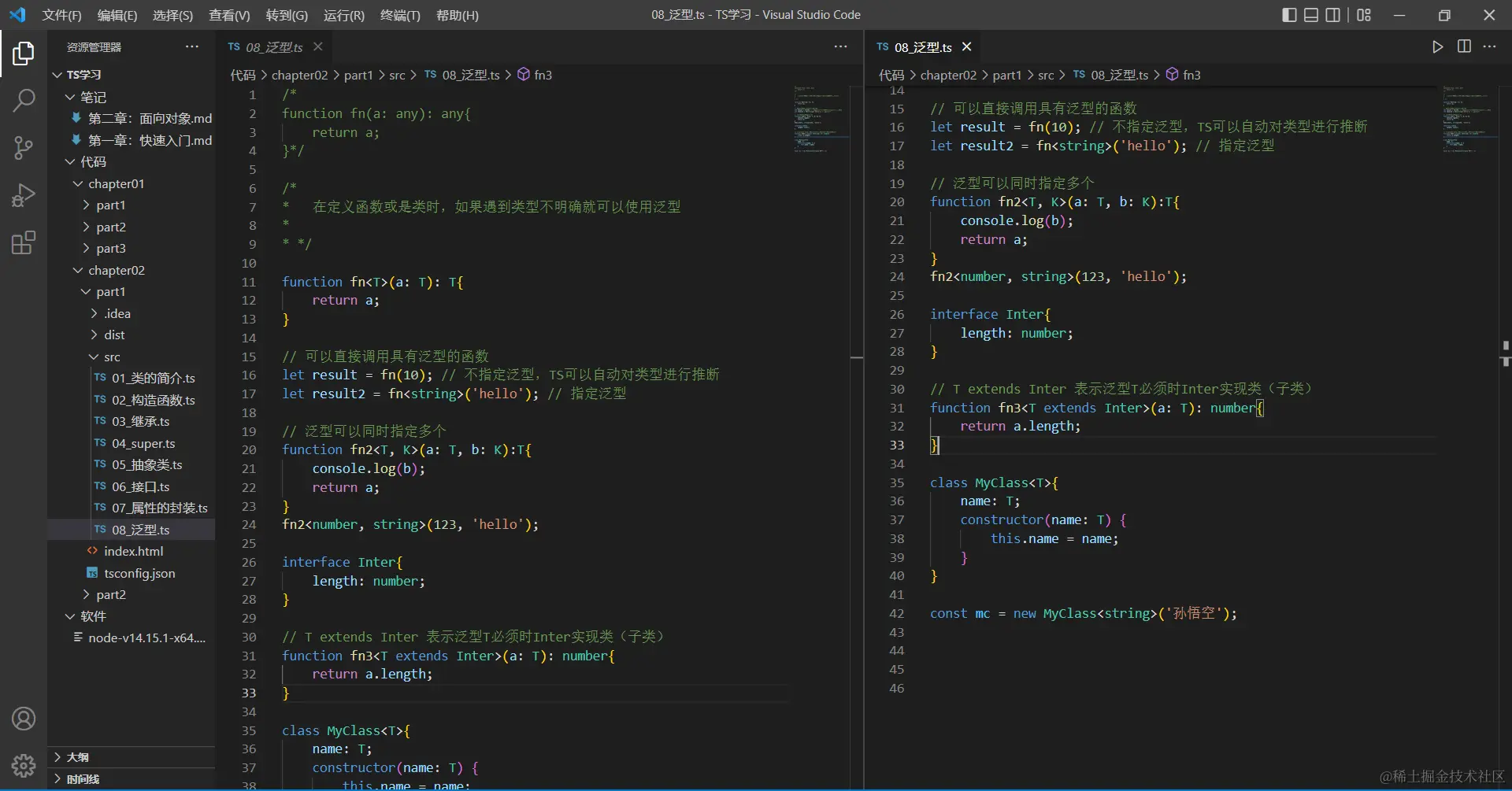Screen dimensions: 1512x791
Task: Open the Extensions view
Action: pos(24,242)
